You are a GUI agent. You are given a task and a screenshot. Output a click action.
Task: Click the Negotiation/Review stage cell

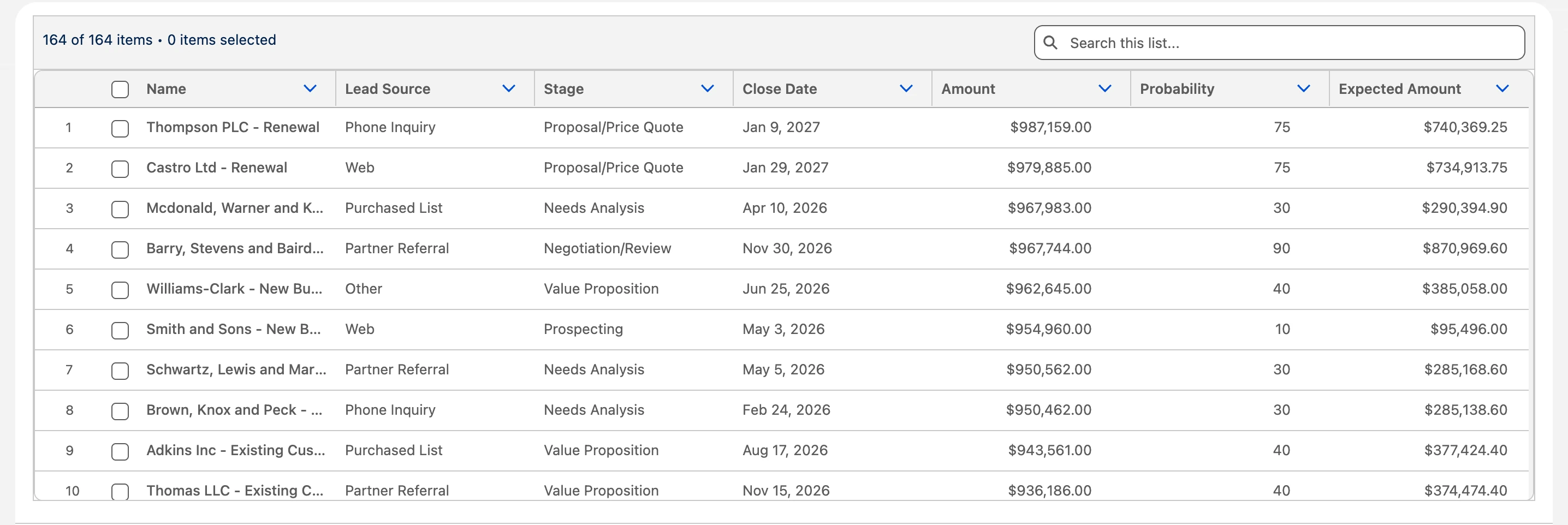[608, 248]
